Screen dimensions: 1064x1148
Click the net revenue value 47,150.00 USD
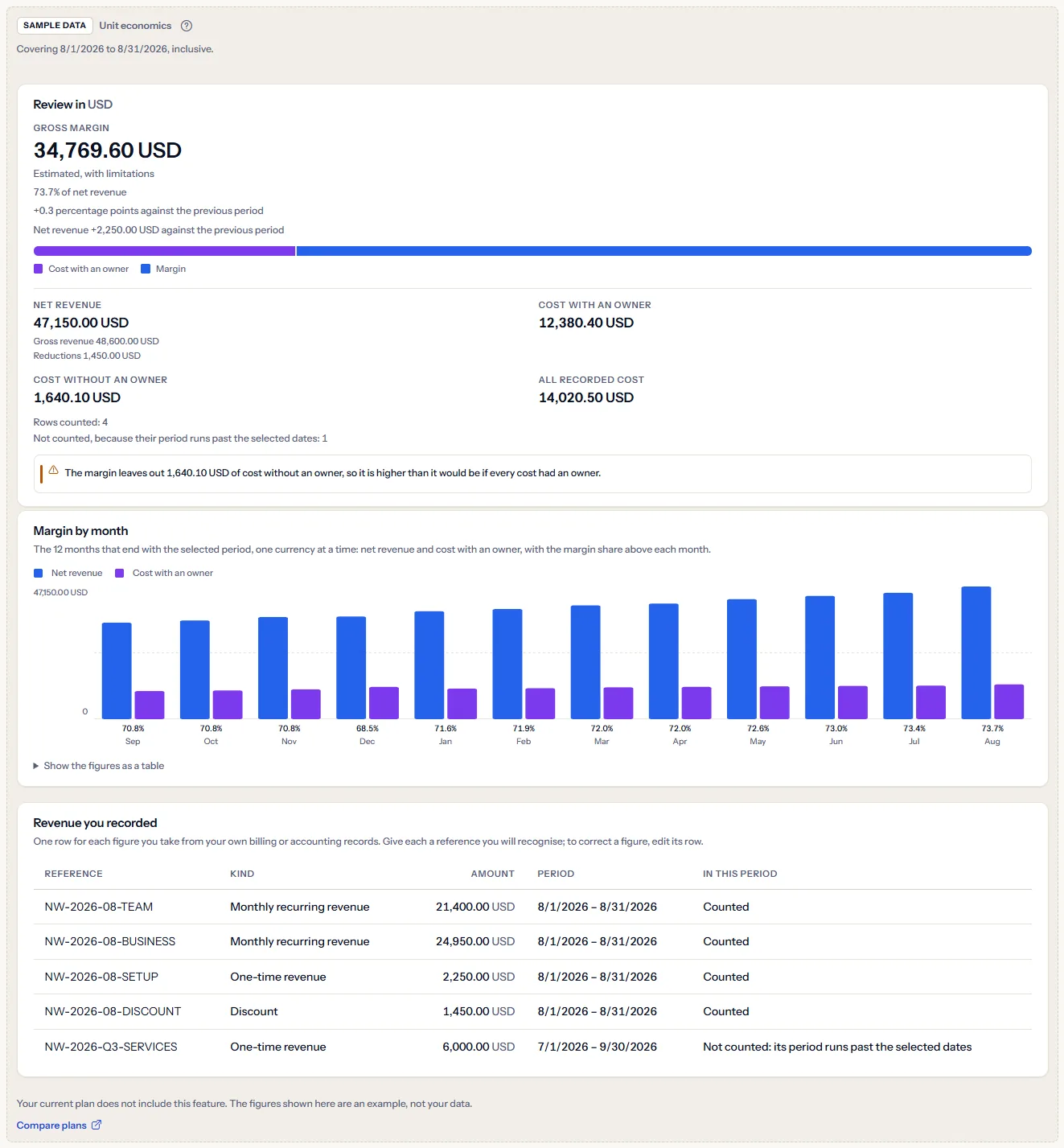click(81, 323)
